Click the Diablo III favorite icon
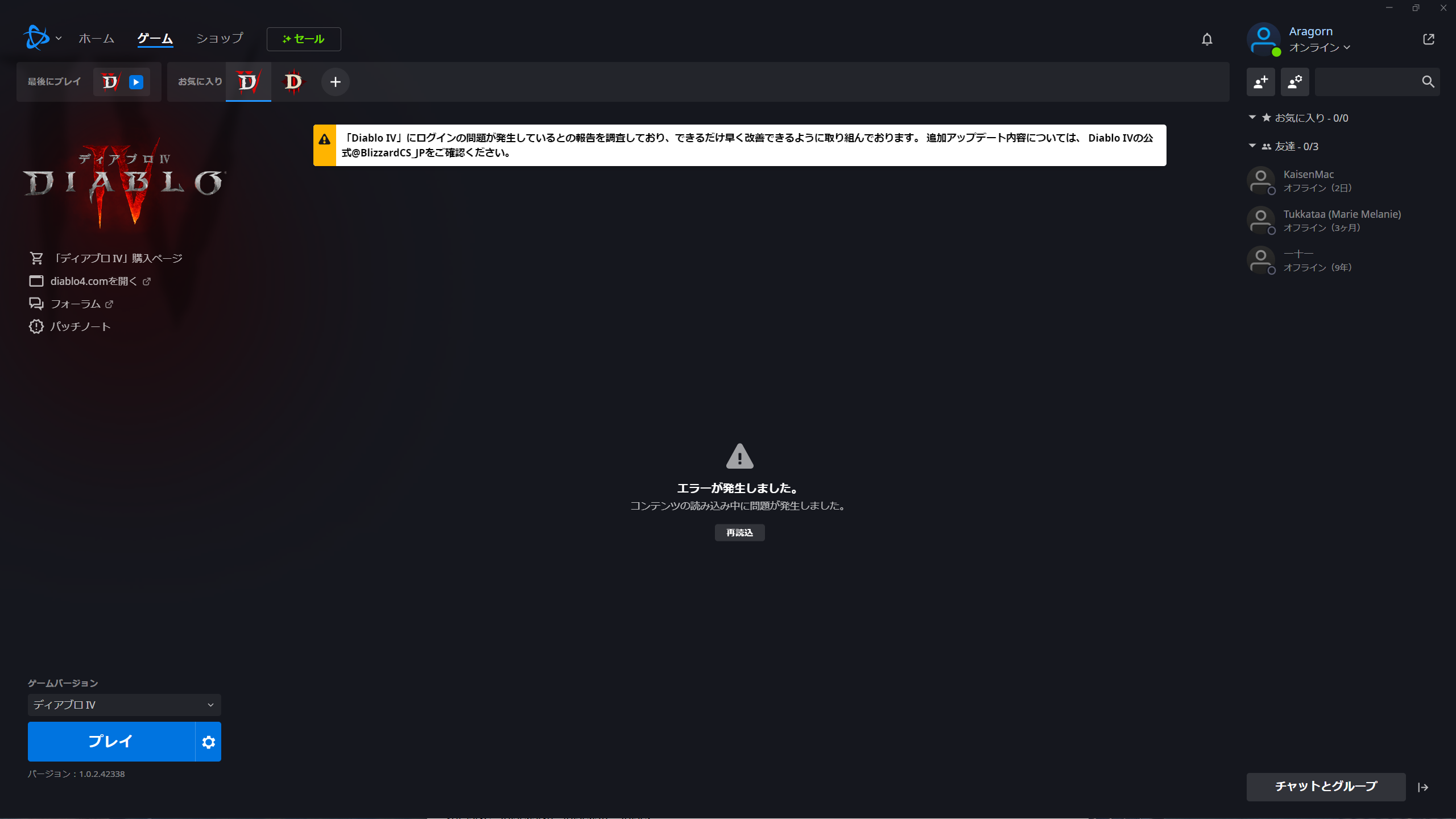Screen dimensions: 1456x819 tap(293, 82)
